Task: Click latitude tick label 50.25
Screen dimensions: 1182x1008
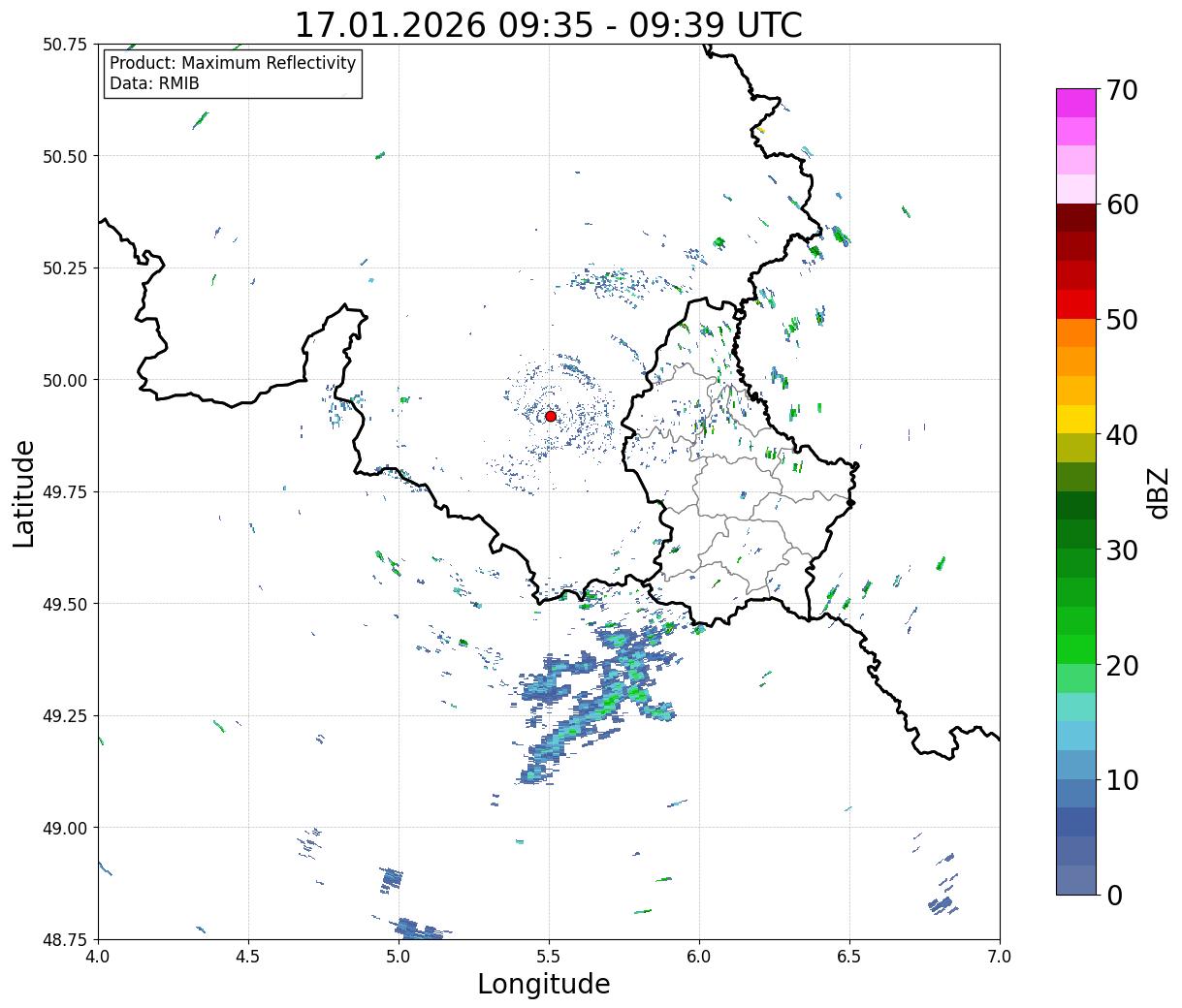Action: pyautogui.click(x=65, y=268)
